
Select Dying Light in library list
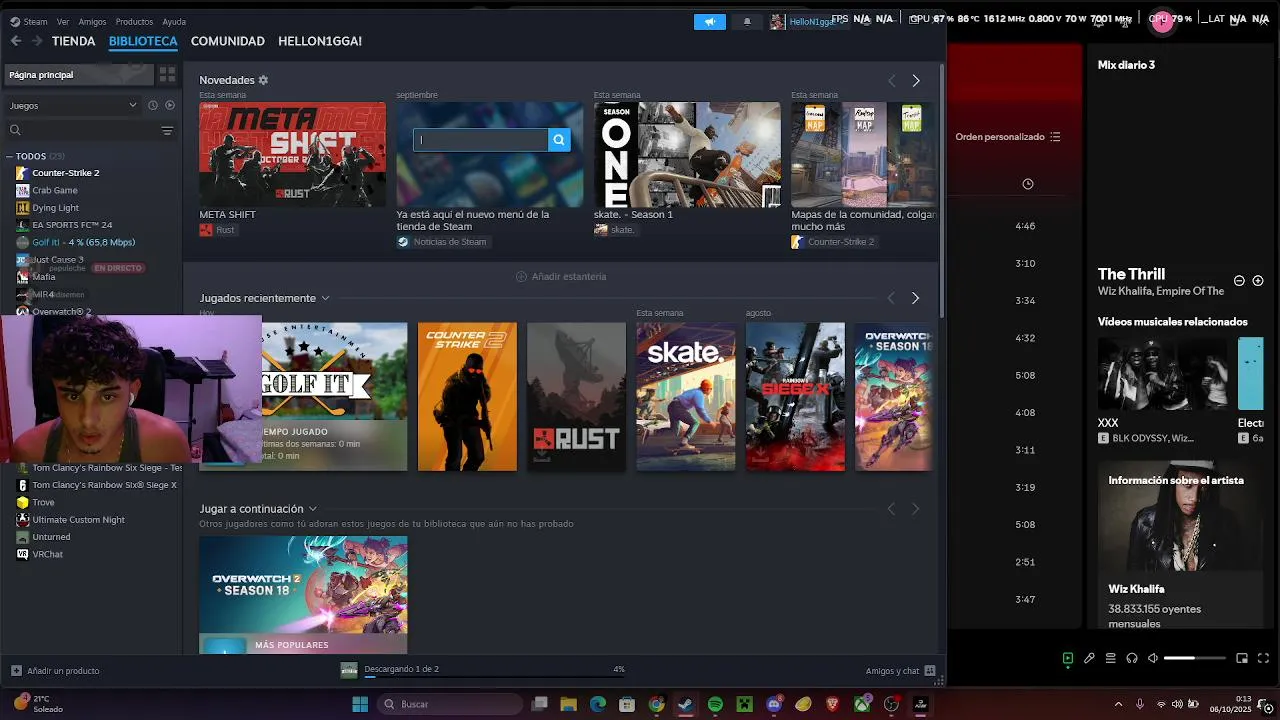point(55,208)
